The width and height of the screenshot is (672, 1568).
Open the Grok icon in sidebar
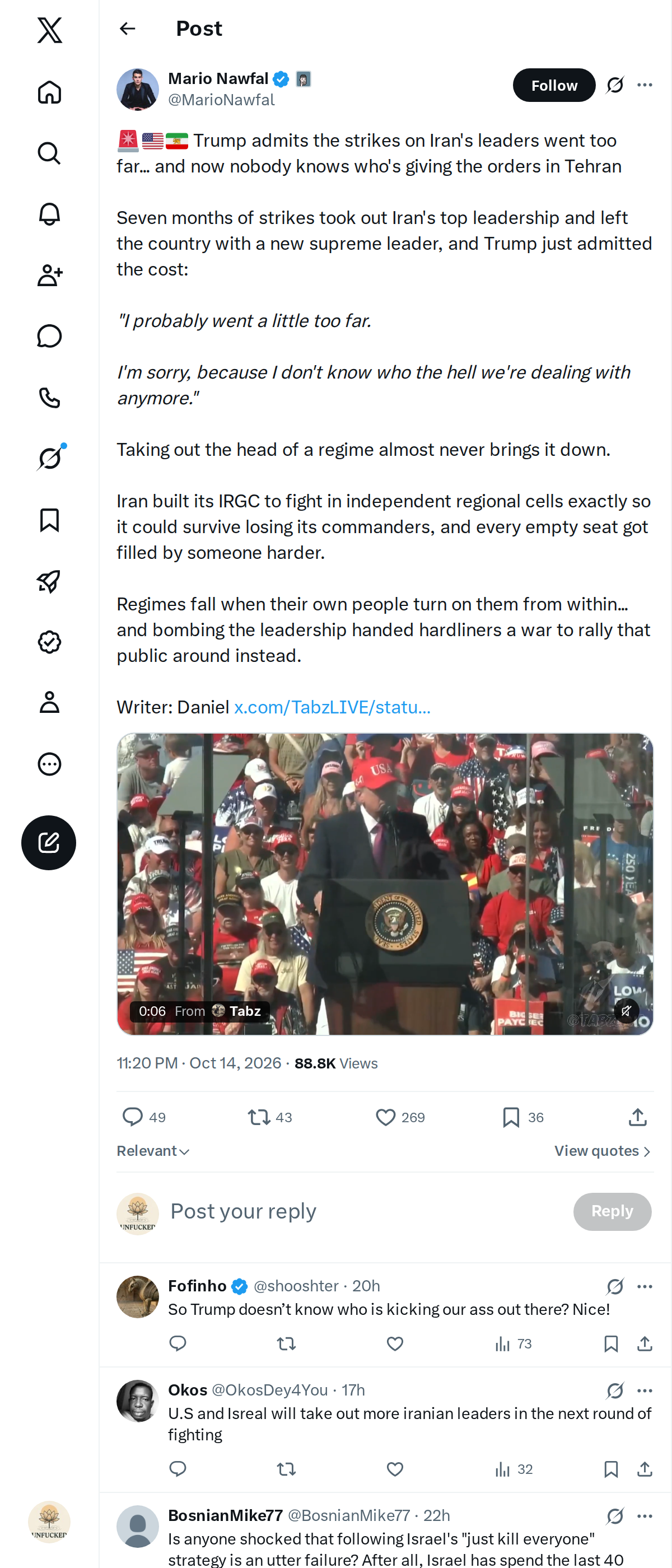49,458
